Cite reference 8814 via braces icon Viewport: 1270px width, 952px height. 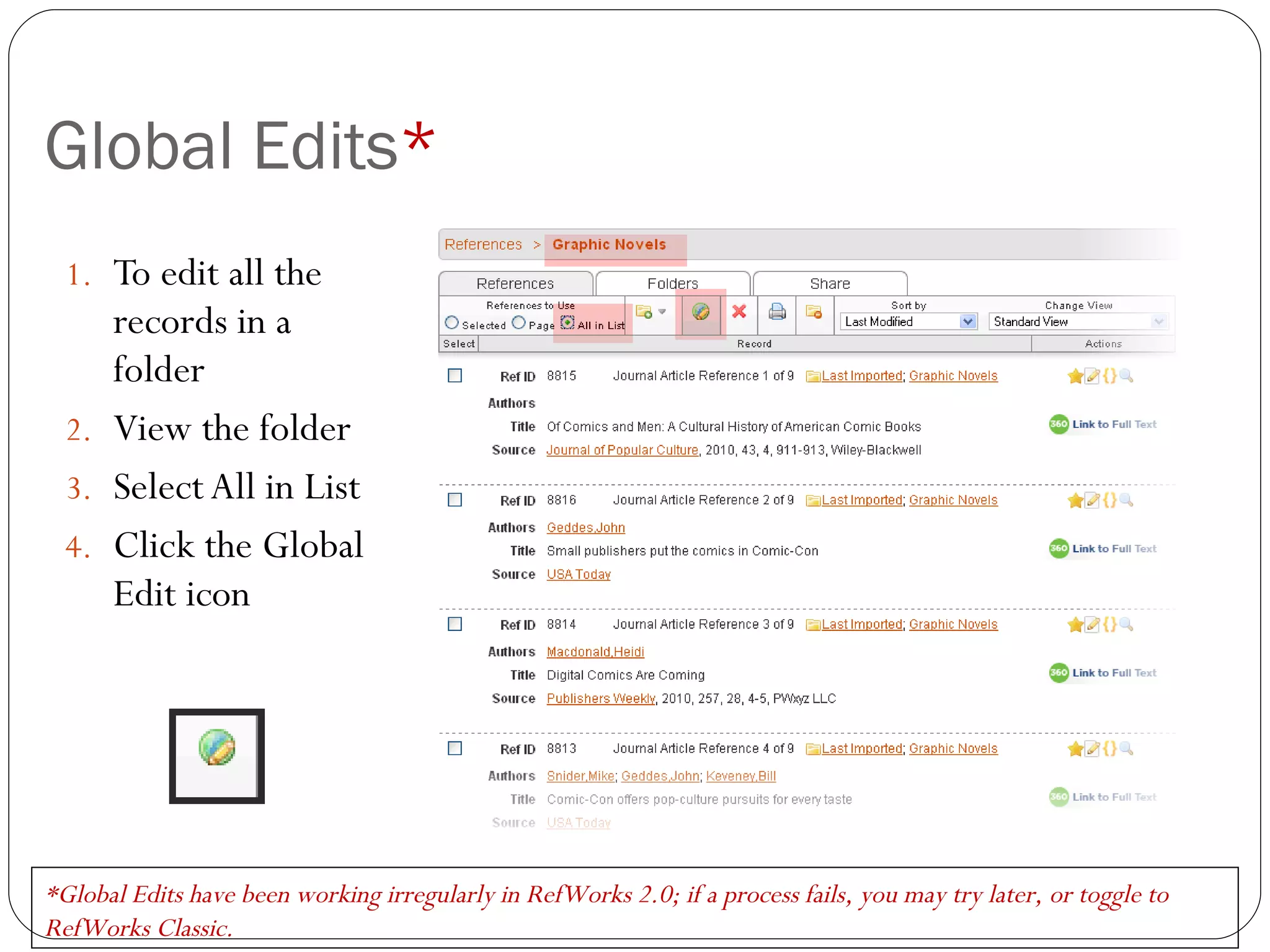click(x=1109, y=625)
